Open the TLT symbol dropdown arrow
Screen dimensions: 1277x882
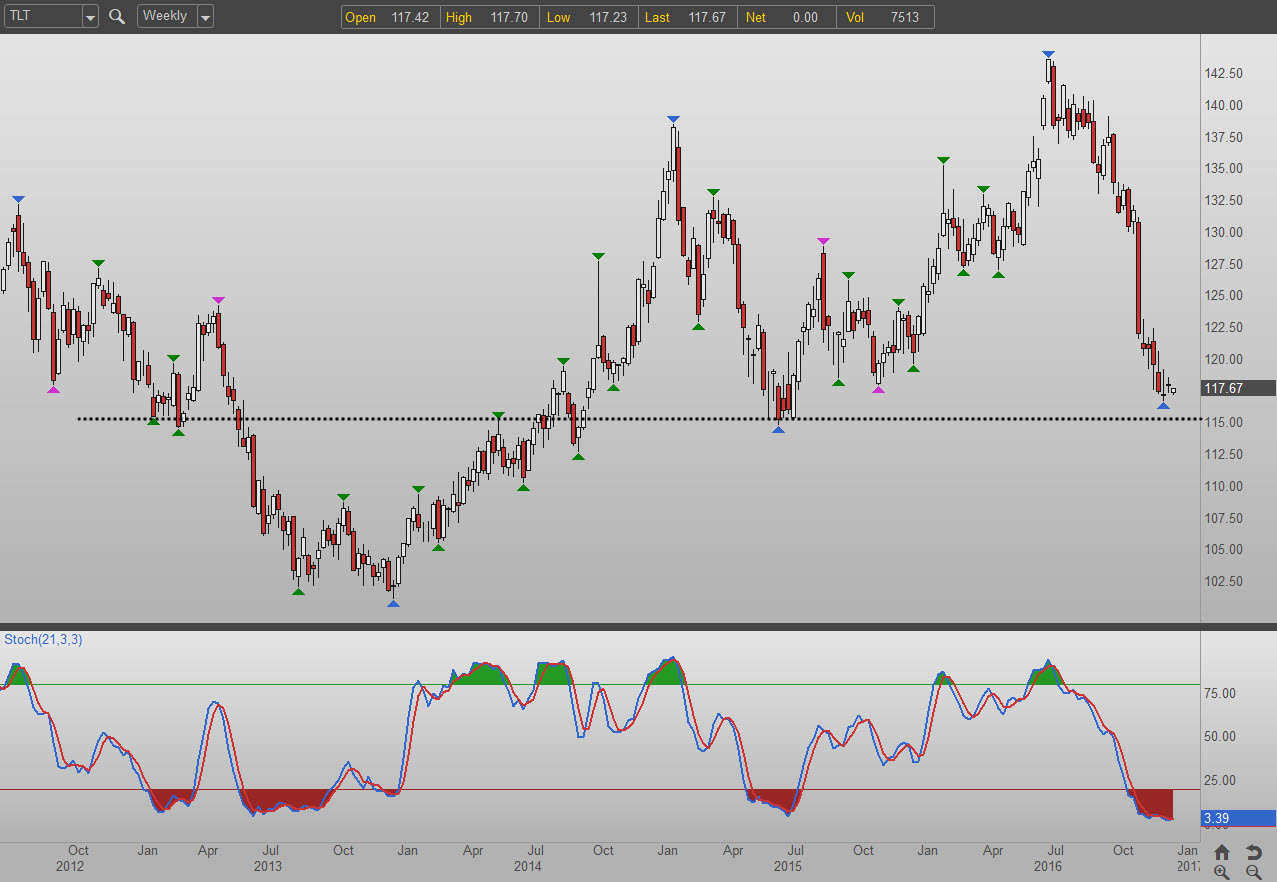[90, 17]
